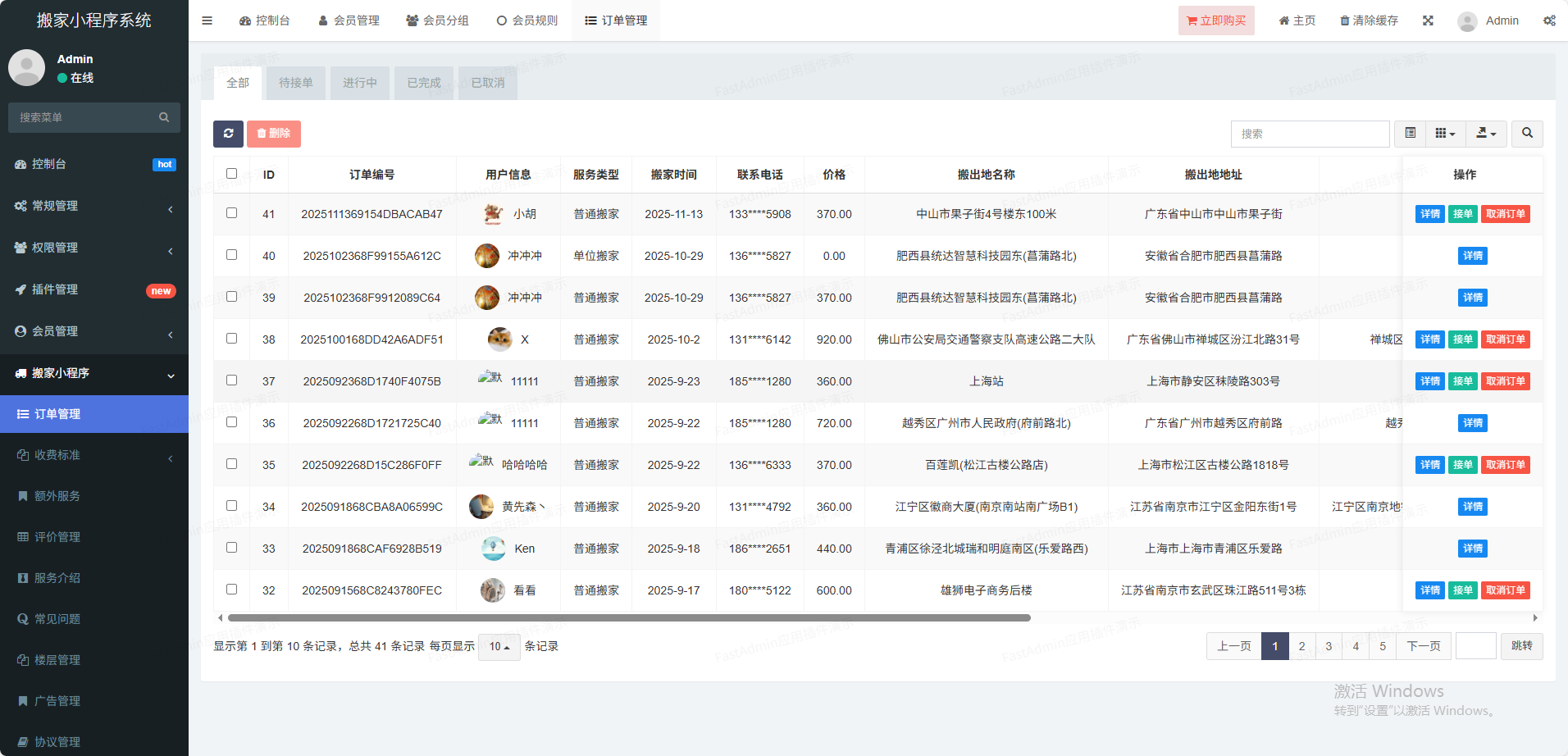
Task: Click the fullscreen expand icon in header
Action: pos(1428,20)
